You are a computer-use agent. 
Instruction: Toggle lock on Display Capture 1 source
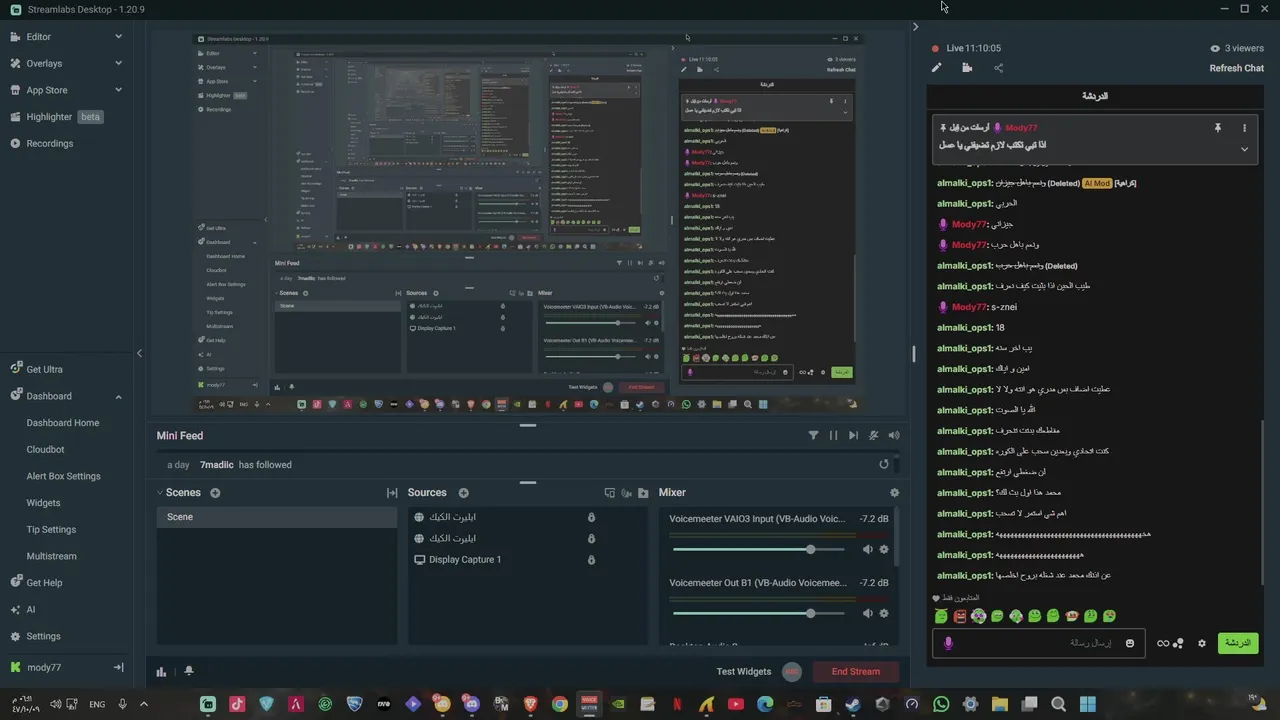tap(591, 560)
